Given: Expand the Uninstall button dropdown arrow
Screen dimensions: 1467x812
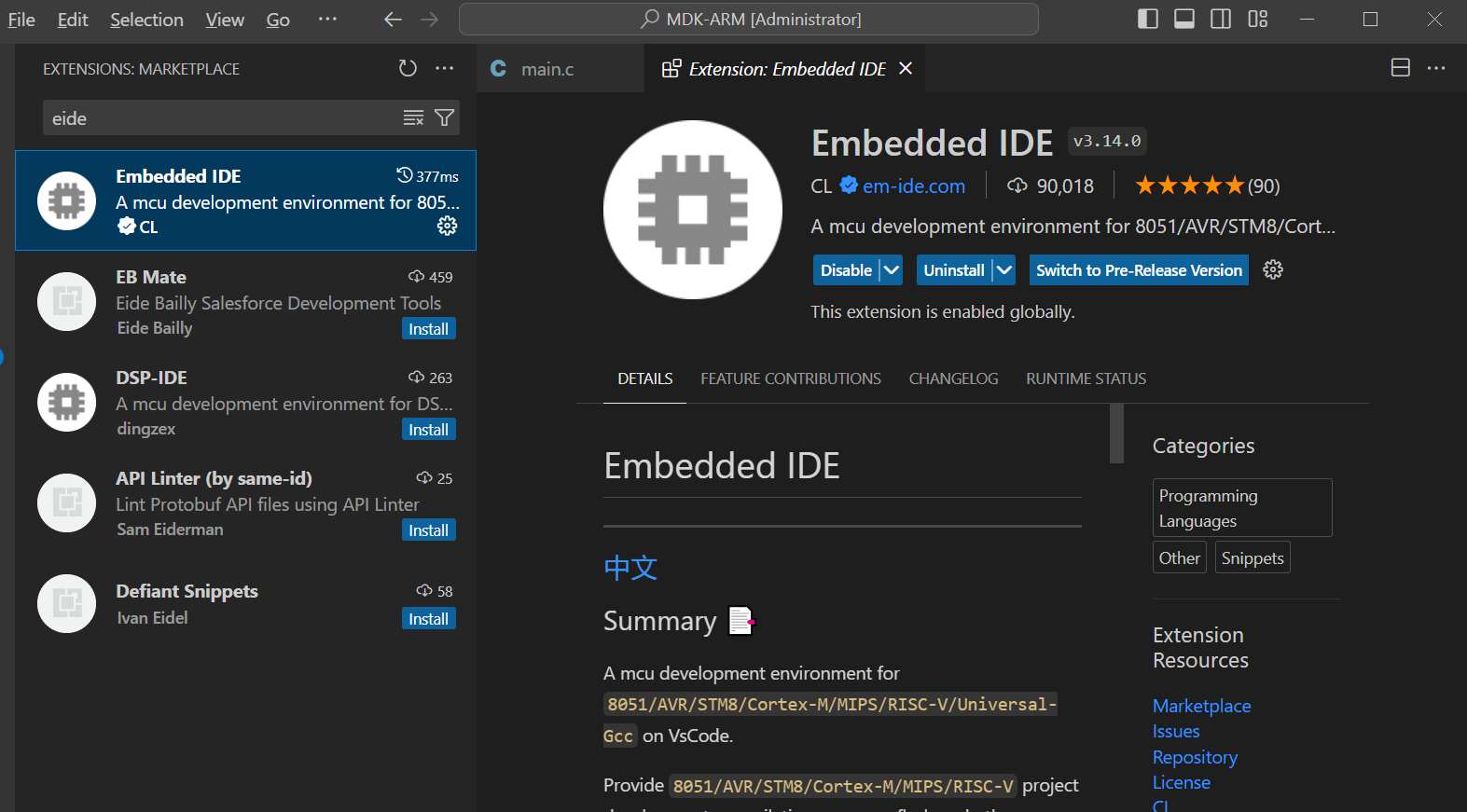Looking at the screenshot, I should coord(1003,270).
